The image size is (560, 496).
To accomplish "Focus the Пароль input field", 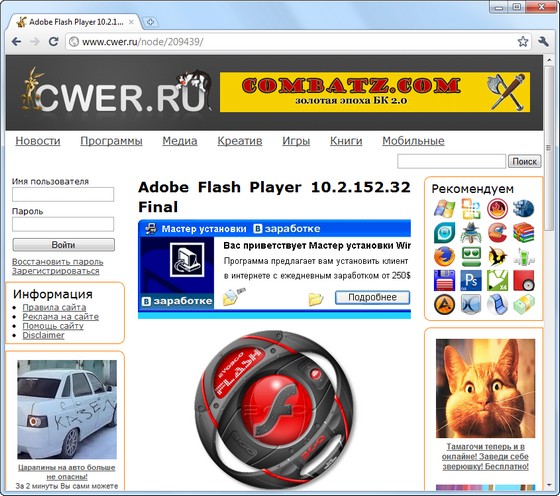I will tap(63, 224).
